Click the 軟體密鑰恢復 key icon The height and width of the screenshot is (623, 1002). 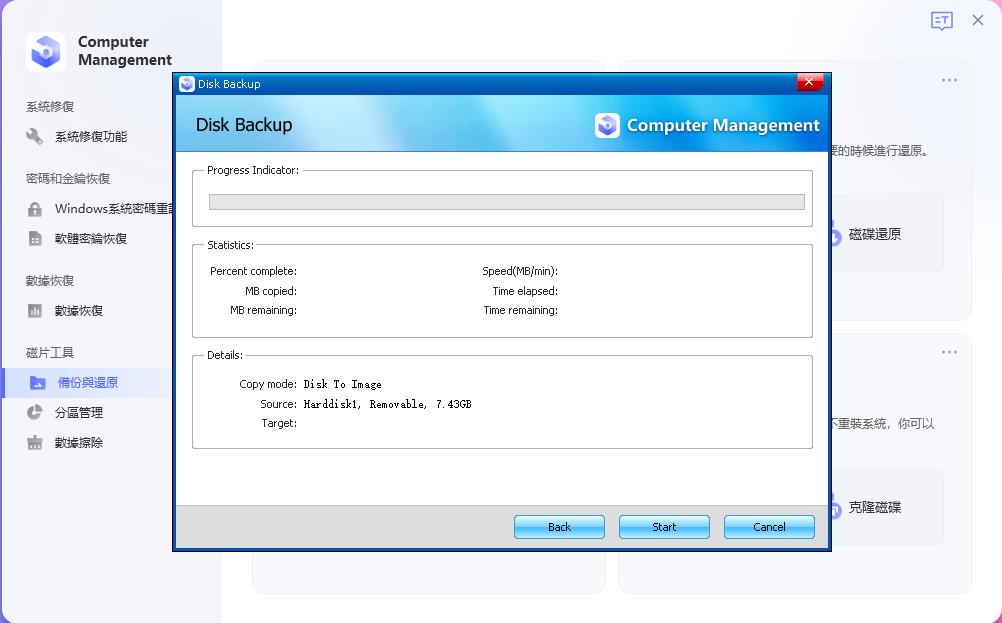[35, 239]
